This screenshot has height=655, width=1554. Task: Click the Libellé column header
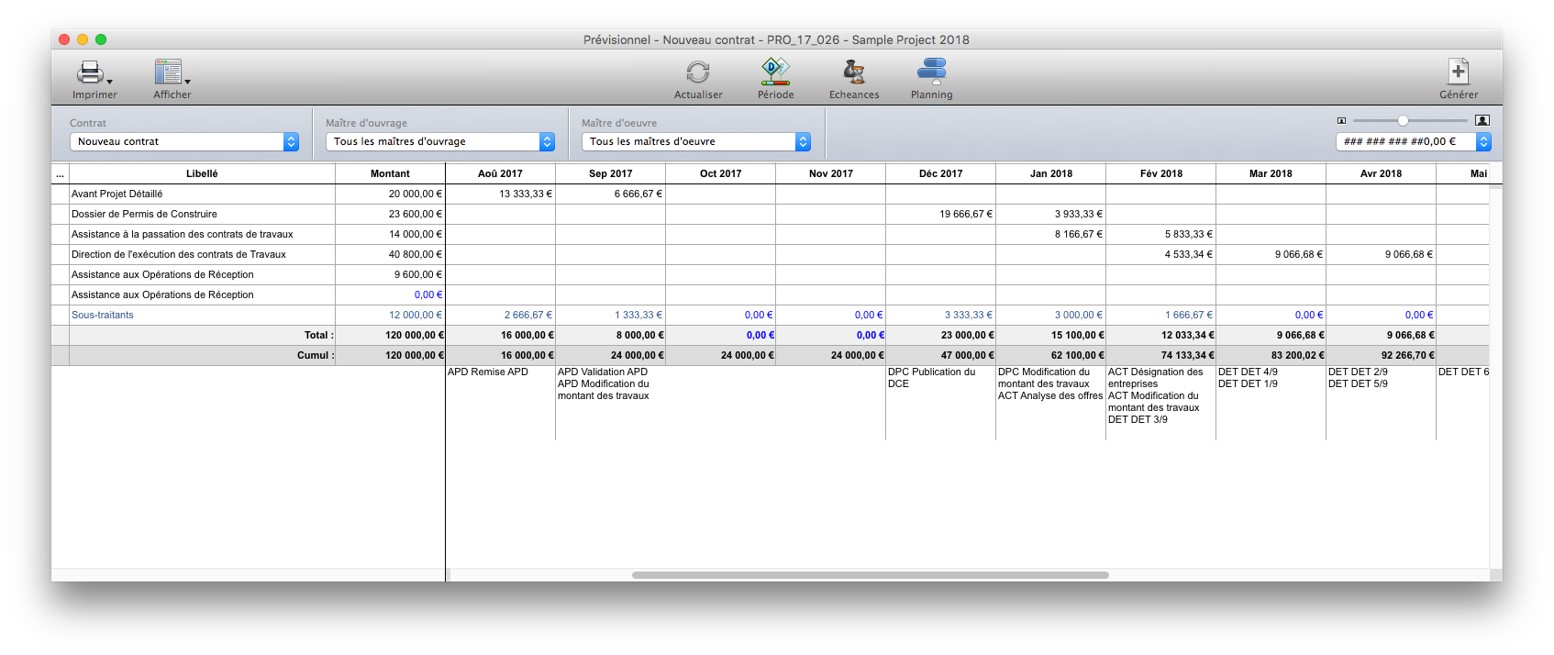(202, 173)
